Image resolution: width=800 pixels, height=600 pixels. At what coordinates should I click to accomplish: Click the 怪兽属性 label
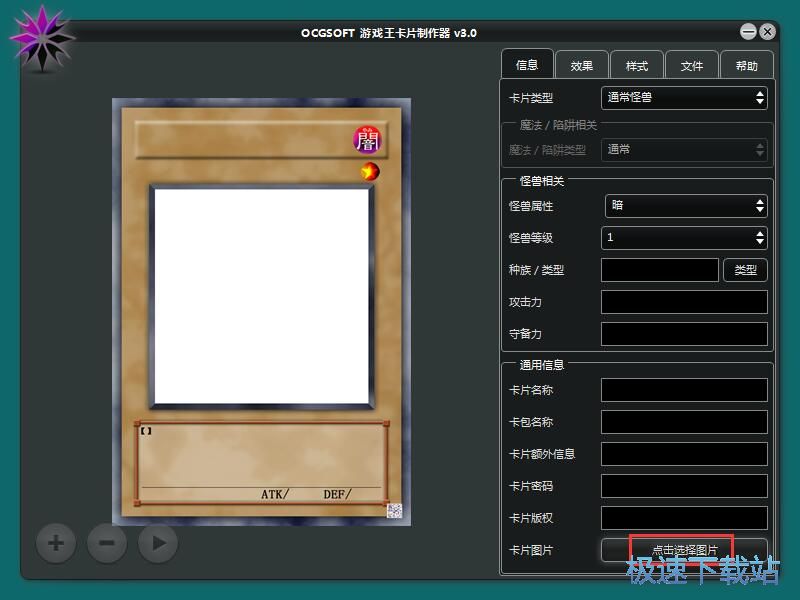(x=531, y=206)
